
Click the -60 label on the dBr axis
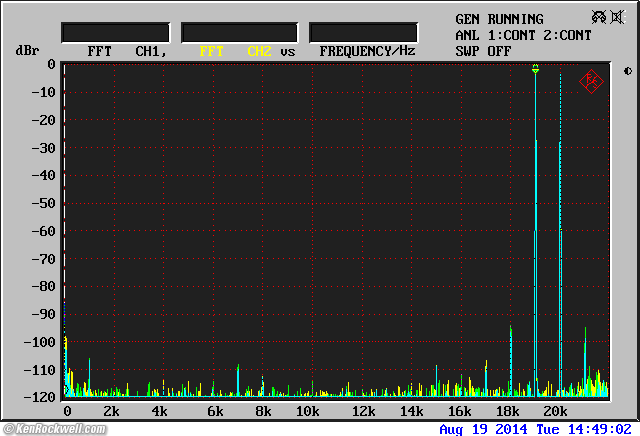[42, 231]
